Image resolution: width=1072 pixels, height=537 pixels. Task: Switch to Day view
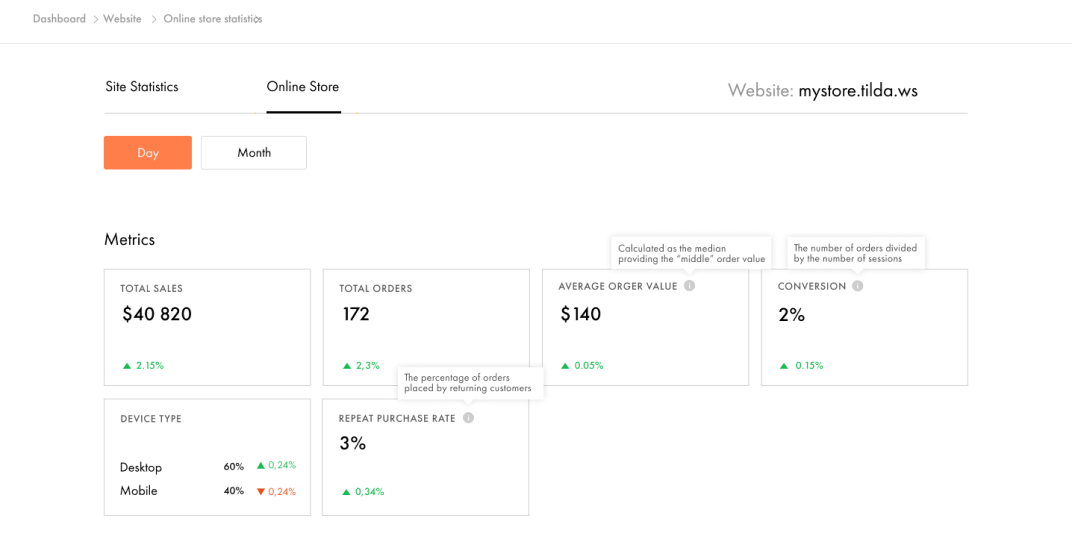pos(148,153)
